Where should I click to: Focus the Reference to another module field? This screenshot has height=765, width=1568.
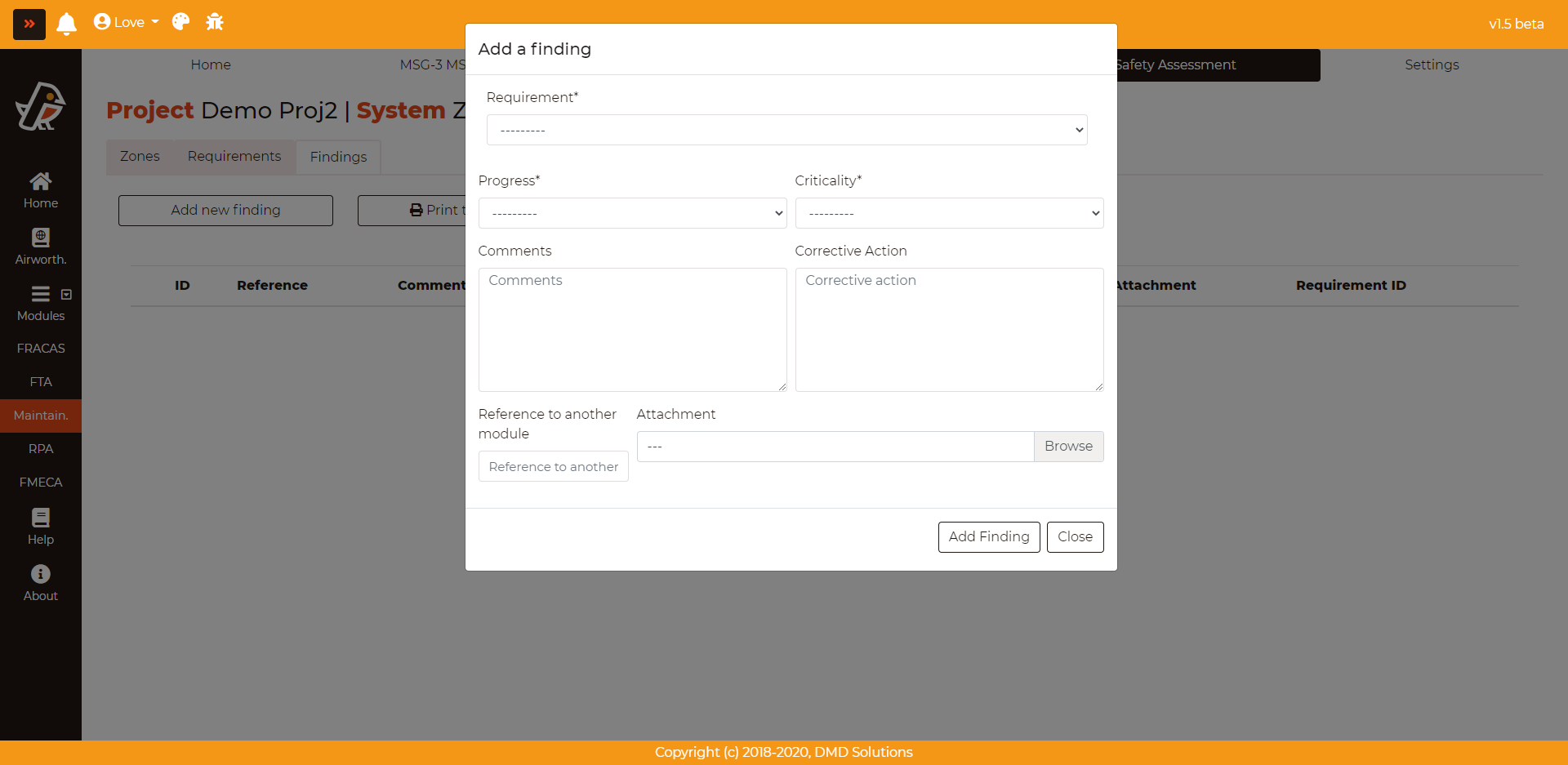[553, 466]
